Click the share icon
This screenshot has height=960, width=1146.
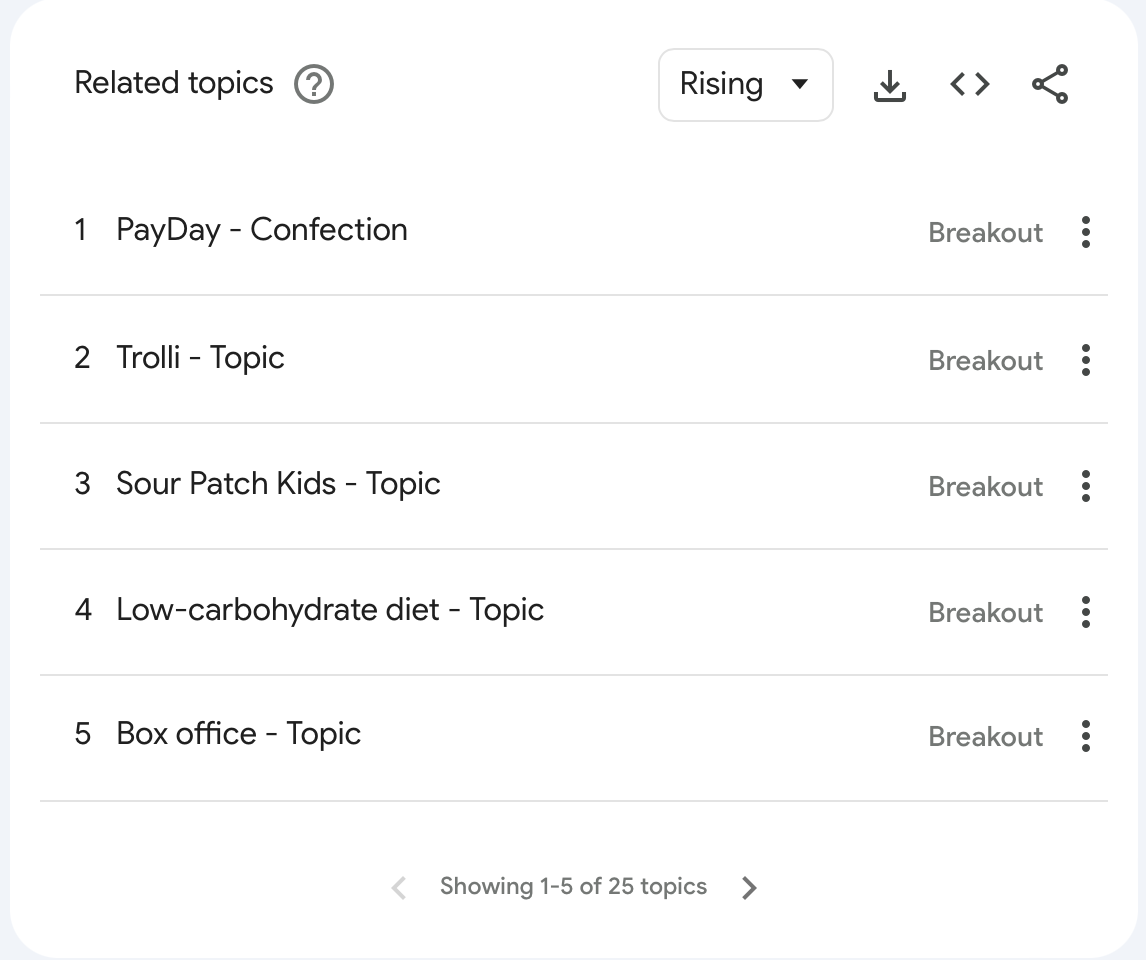(x=1050, y=85)
